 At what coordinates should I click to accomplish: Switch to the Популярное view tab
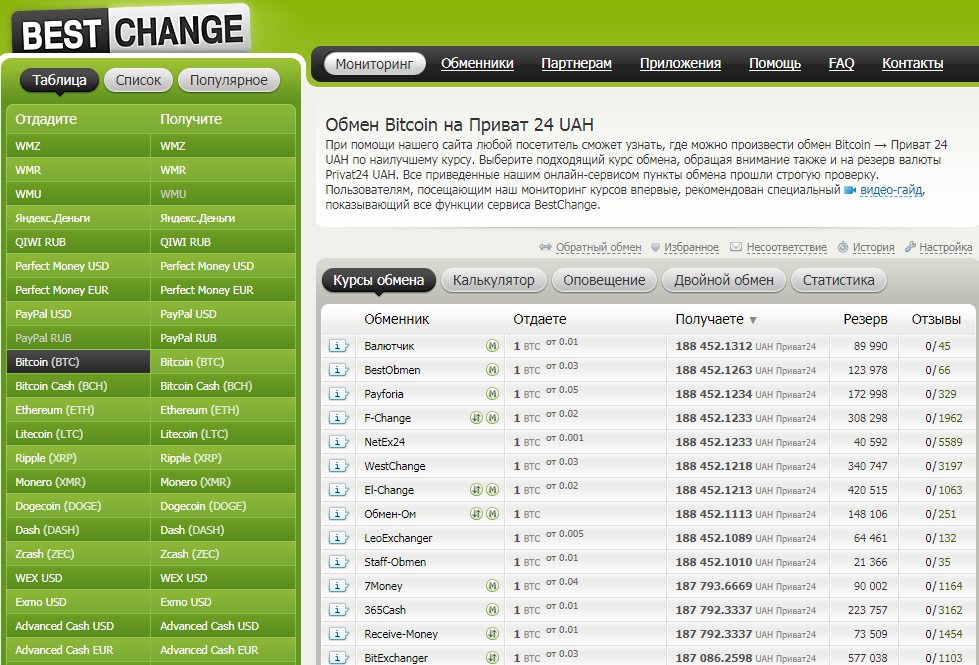click(x=229, y=80)
